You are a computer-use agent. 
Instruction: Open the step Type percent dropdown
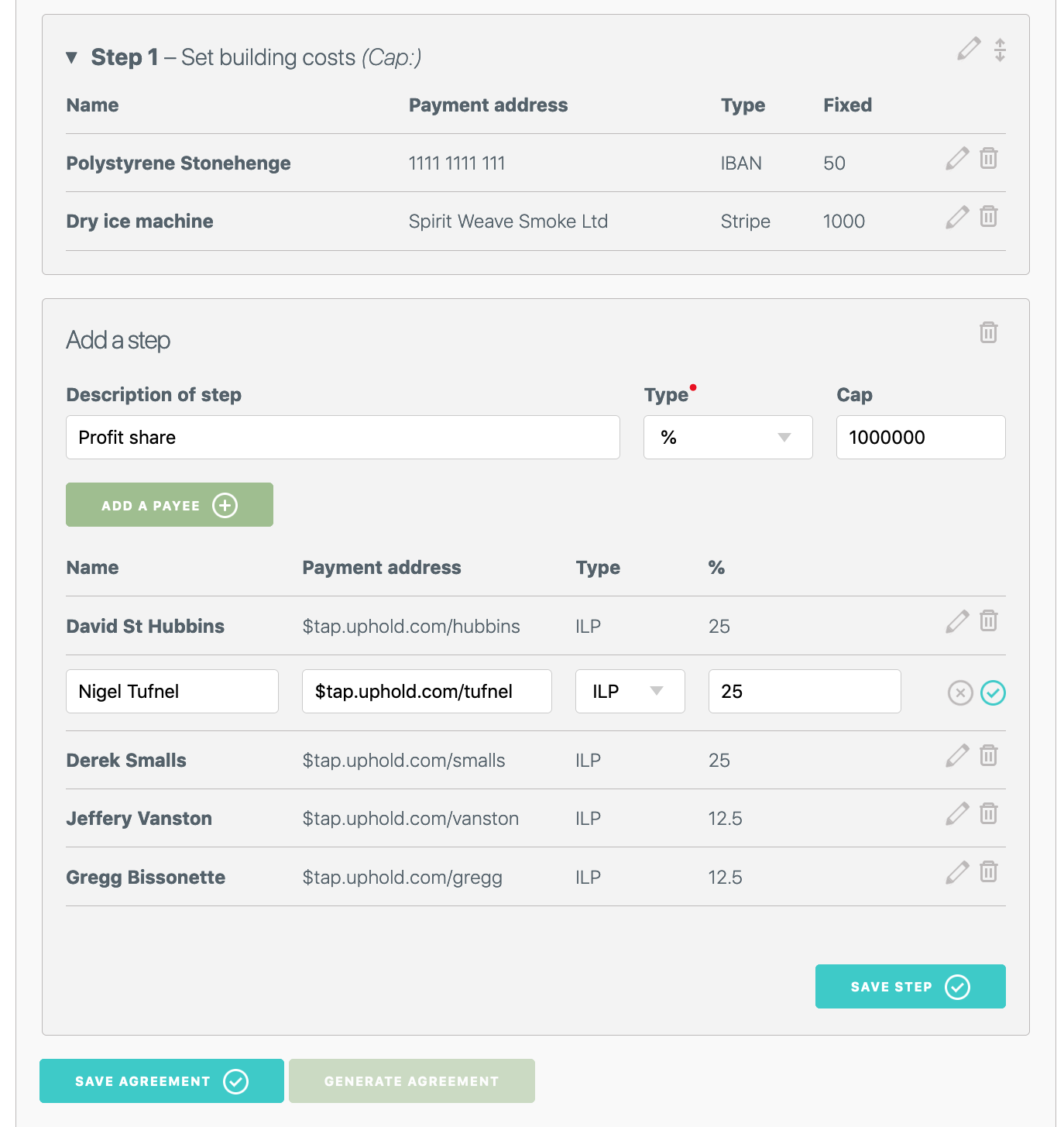pyautogui.click(x=727, y=438)
